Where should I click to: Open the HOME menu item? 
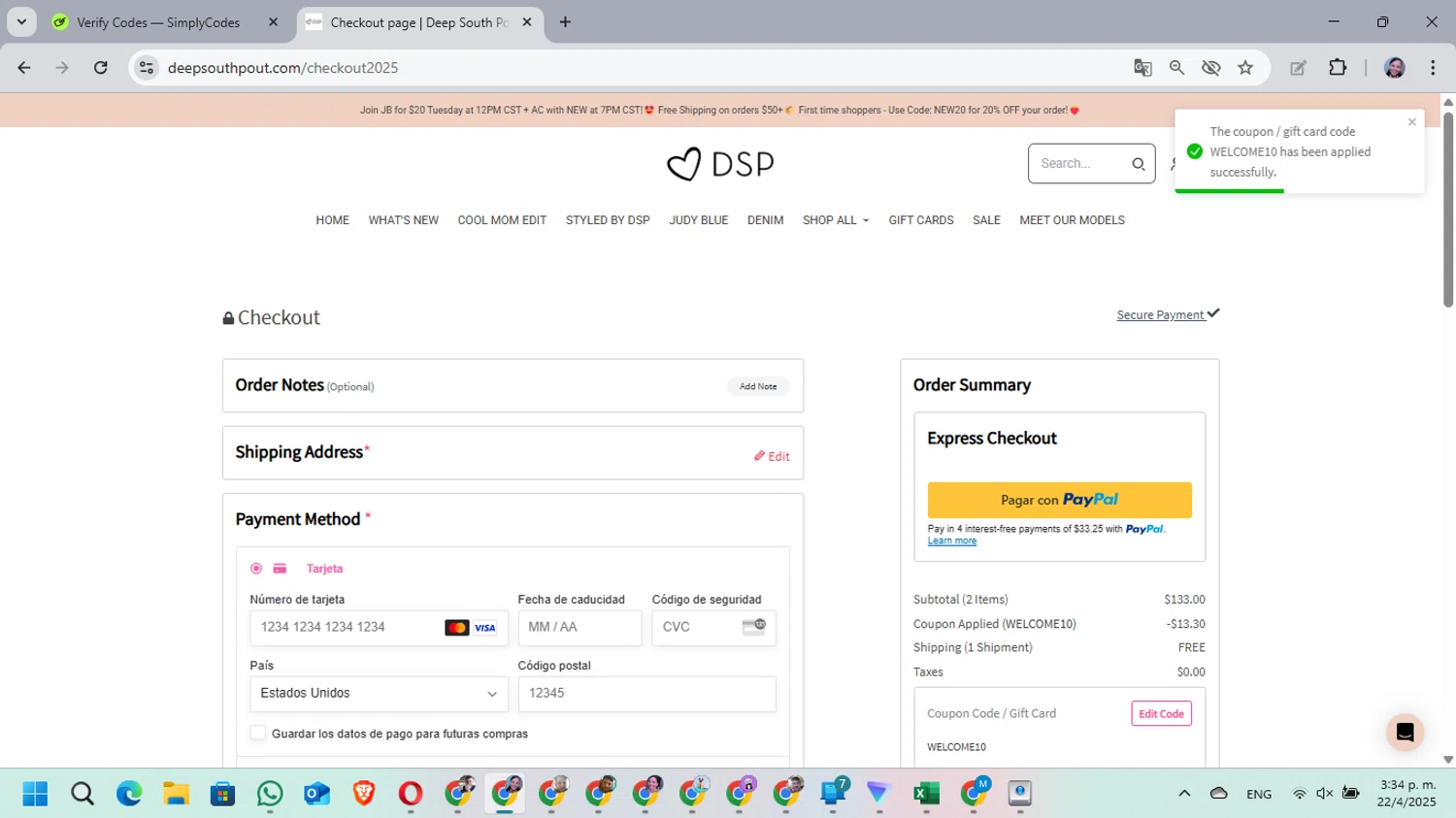[332, 220]
